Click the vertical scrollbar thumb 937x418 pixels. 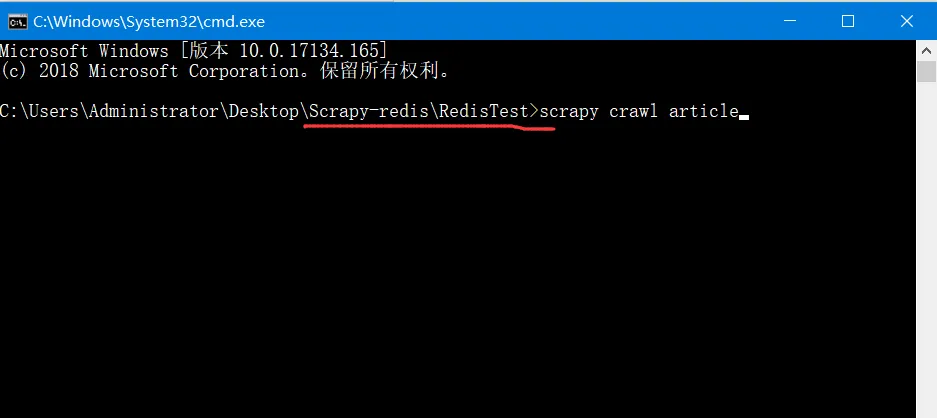click(926, 72)
